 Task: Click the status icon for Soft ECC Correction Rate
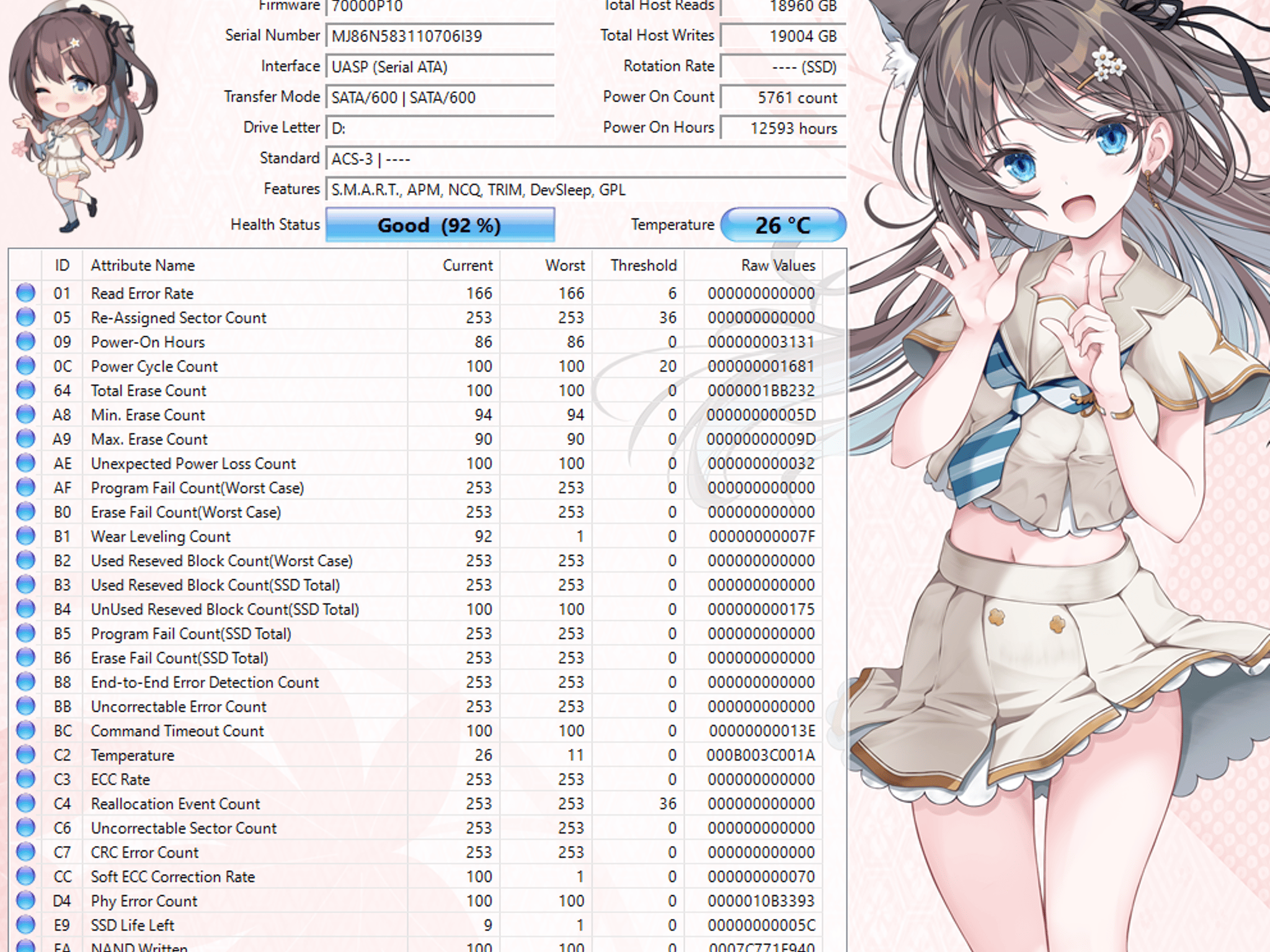pos(25,876)
